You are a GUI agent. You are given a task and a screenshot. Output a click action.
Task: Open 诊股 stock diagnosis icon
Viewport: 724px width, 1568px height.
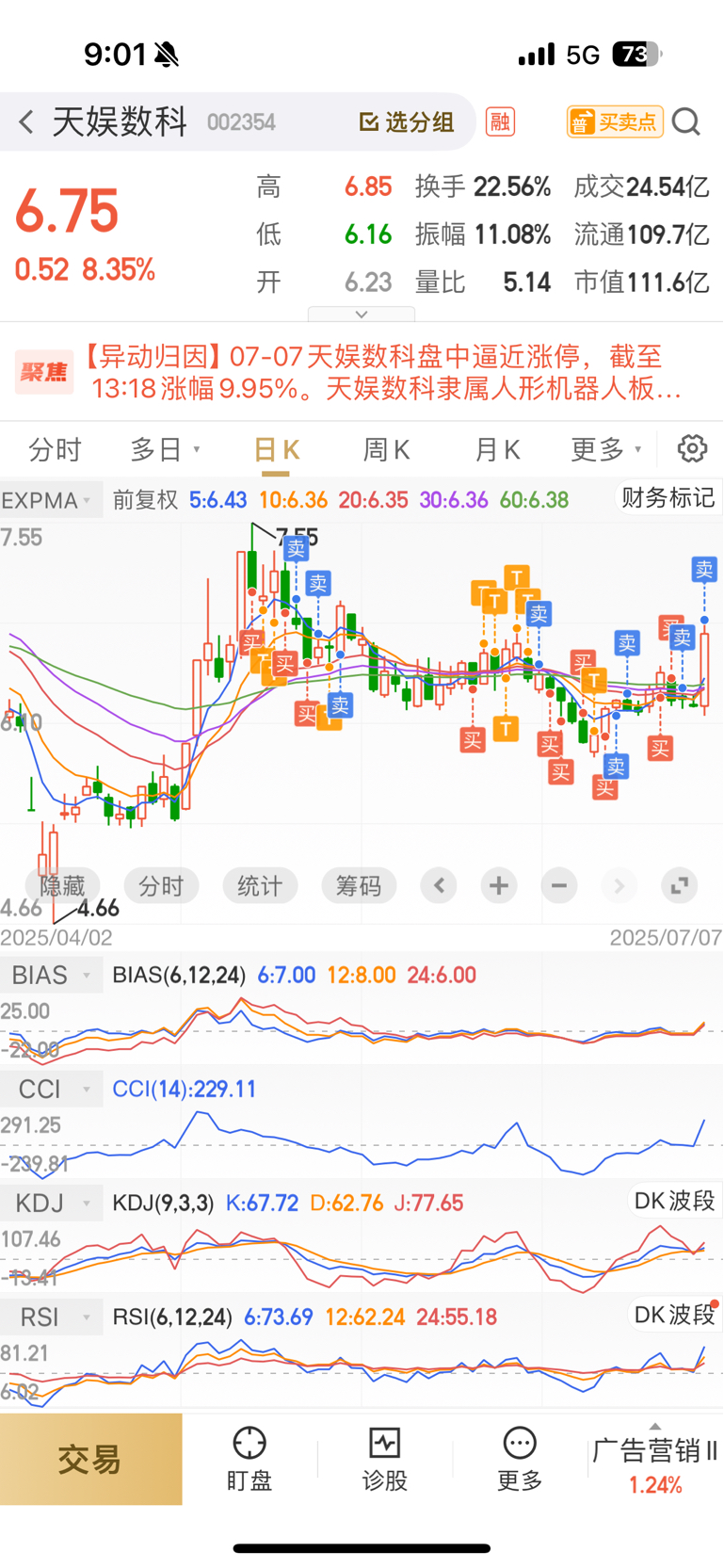pyautogui.click(x=385, y=1459)
